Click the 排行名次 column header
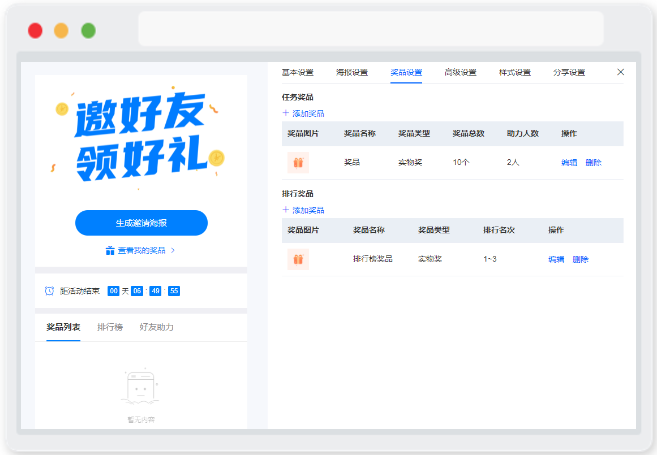This screenshot has width=657, height=455. (x=499, y=230)
